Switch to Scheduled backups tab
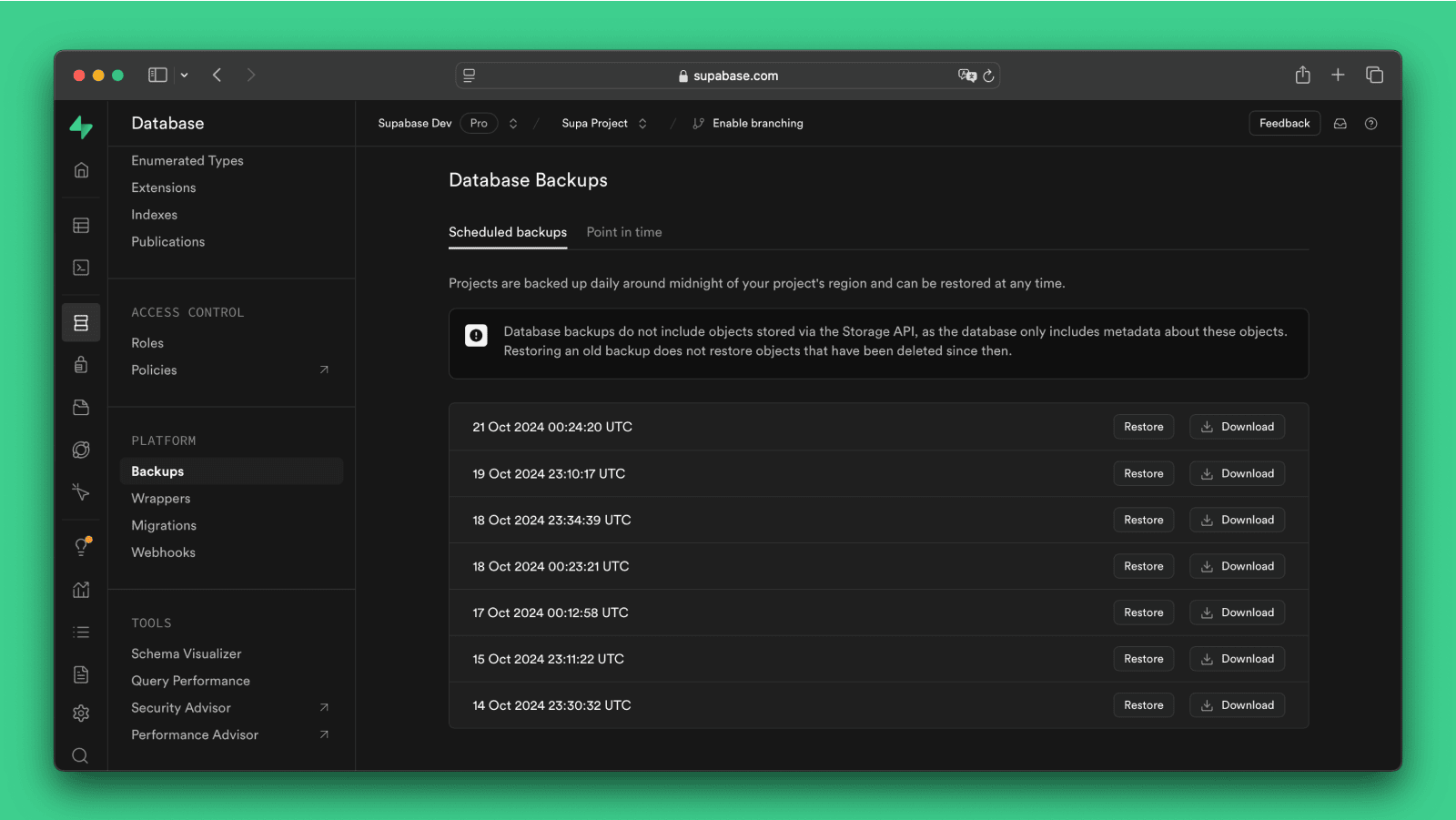The width and height of the screenshot is (1456, 820). coord(508,232)
